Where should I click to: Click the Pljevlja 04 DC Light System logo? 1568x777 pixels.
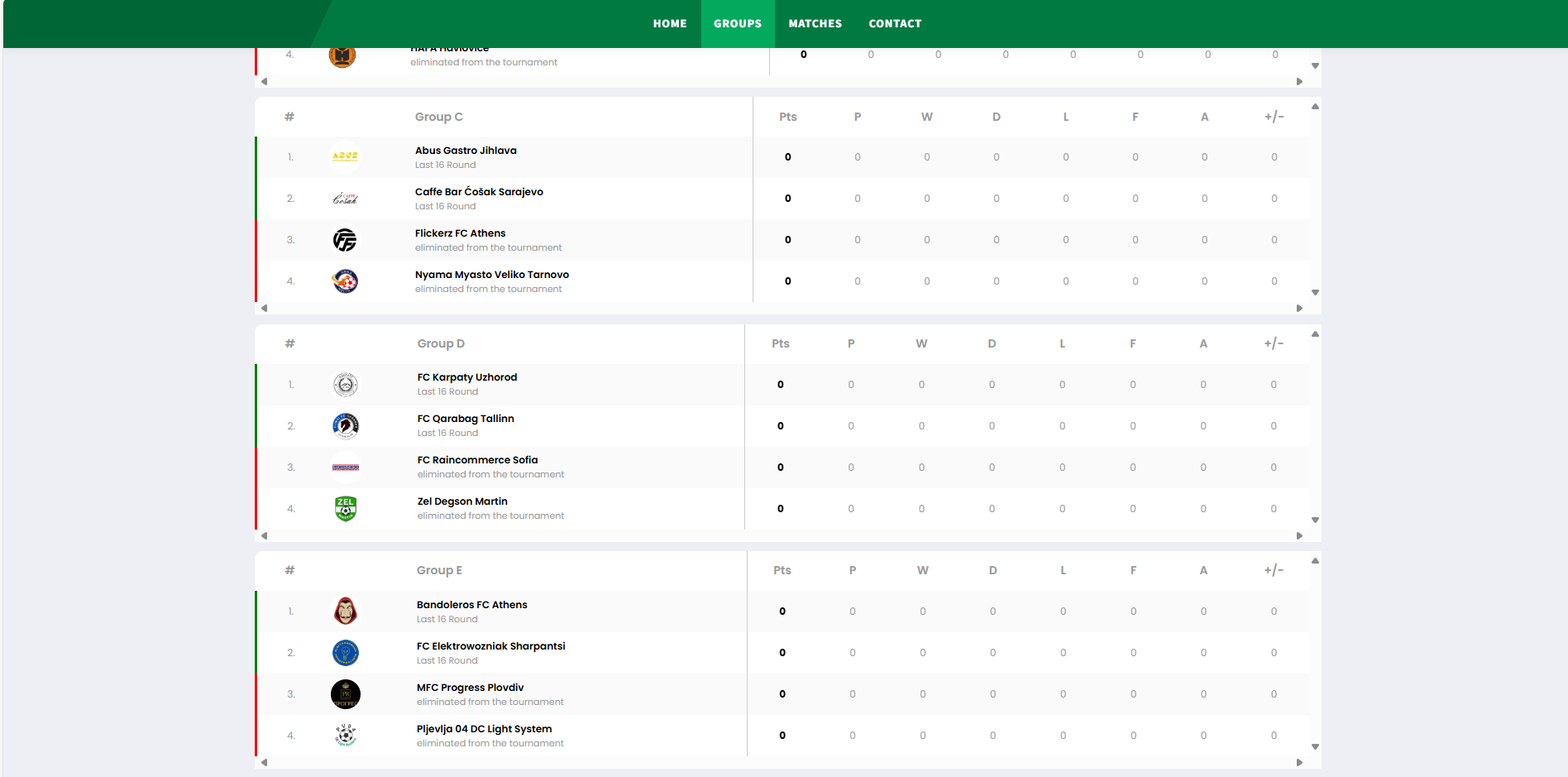click(346, 735)
